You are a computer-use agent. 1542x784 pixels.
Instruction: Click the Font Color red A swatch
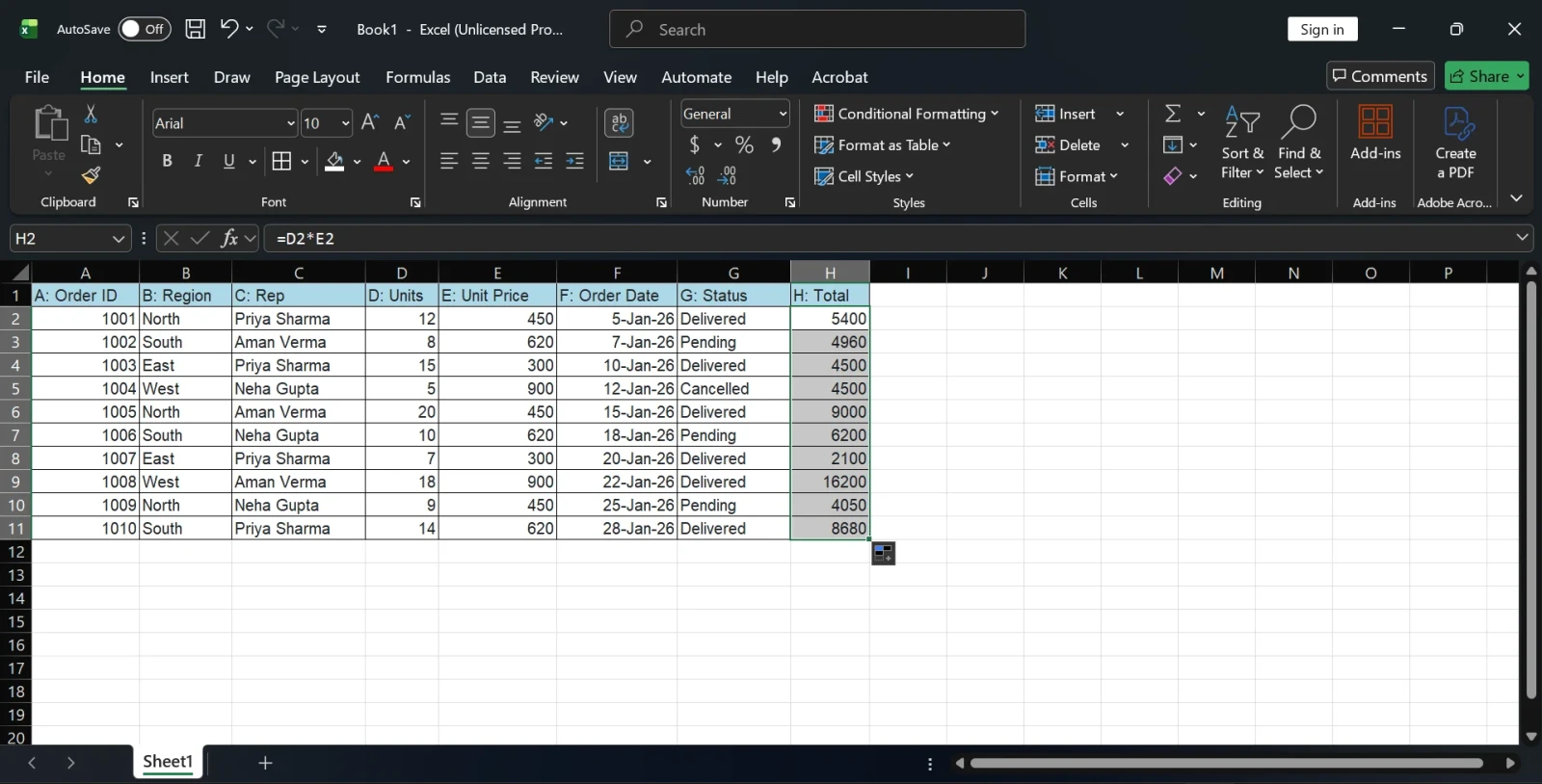(384, 161)
